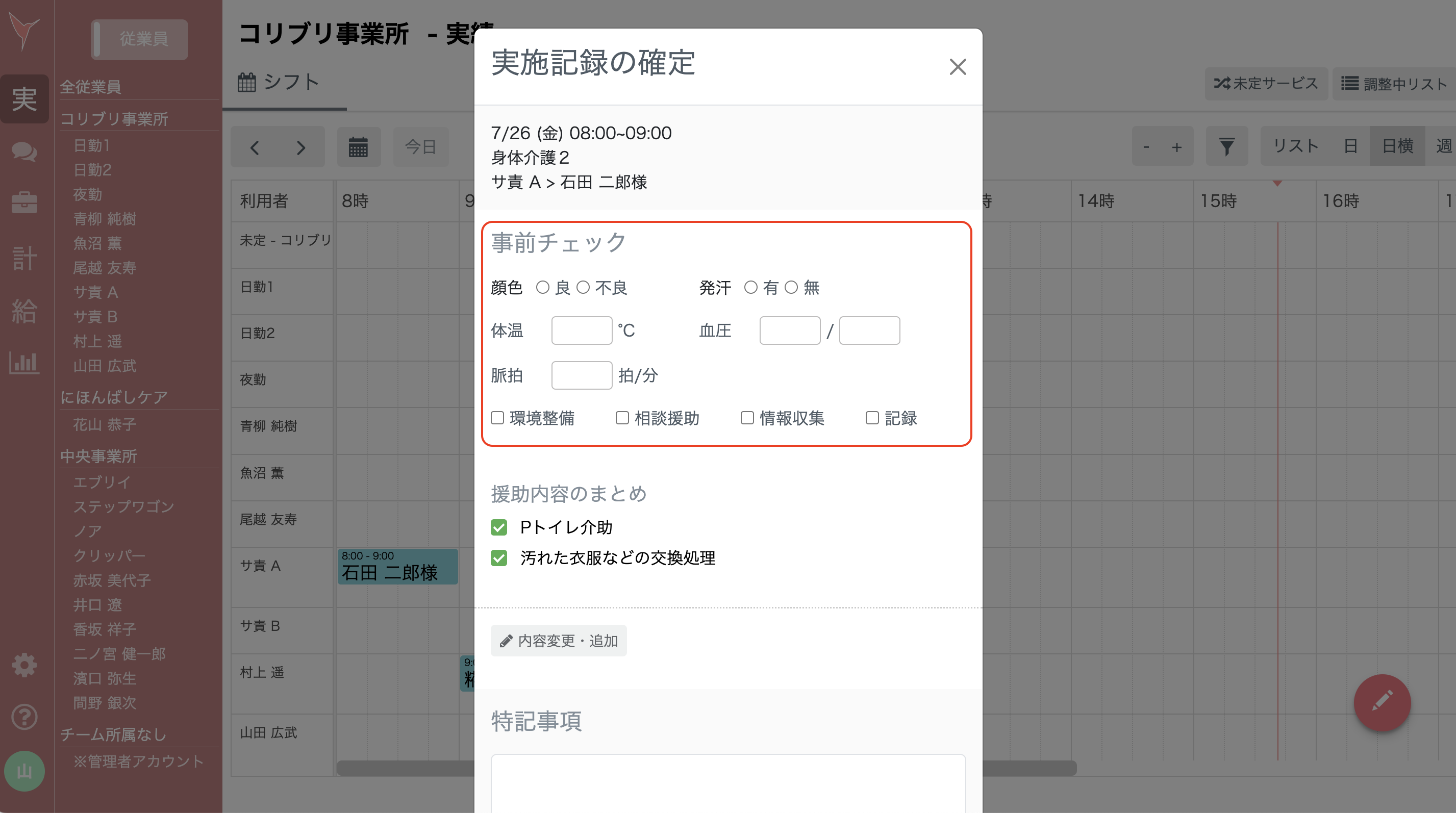Image resolution: width=1456 pixels, height=813 pixels.
Task: Select the 良 radio button for 顔色
Action: coord(544,288)
